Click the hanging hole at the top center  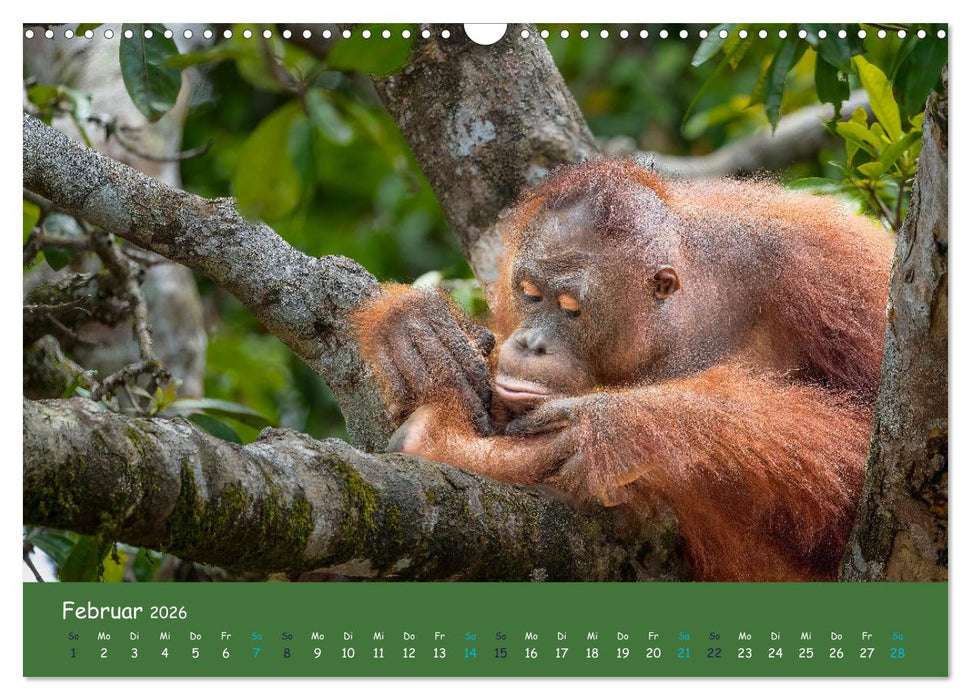click(x=485, y=32)
